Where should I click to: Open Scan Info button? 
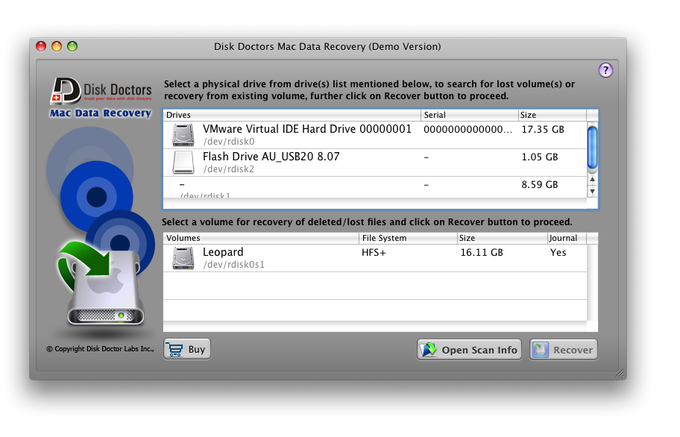pos(469,349)
